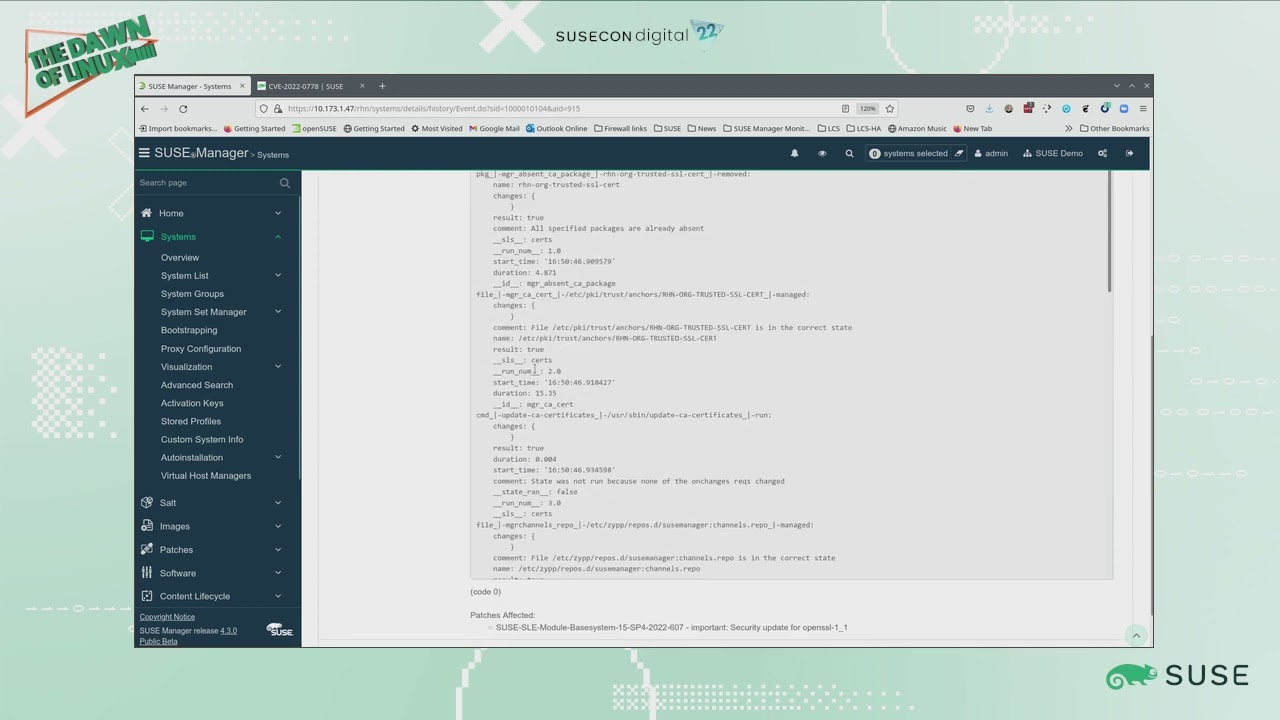Click the Systems breadcrumb link
The image size is (1280, 720).
273,155
